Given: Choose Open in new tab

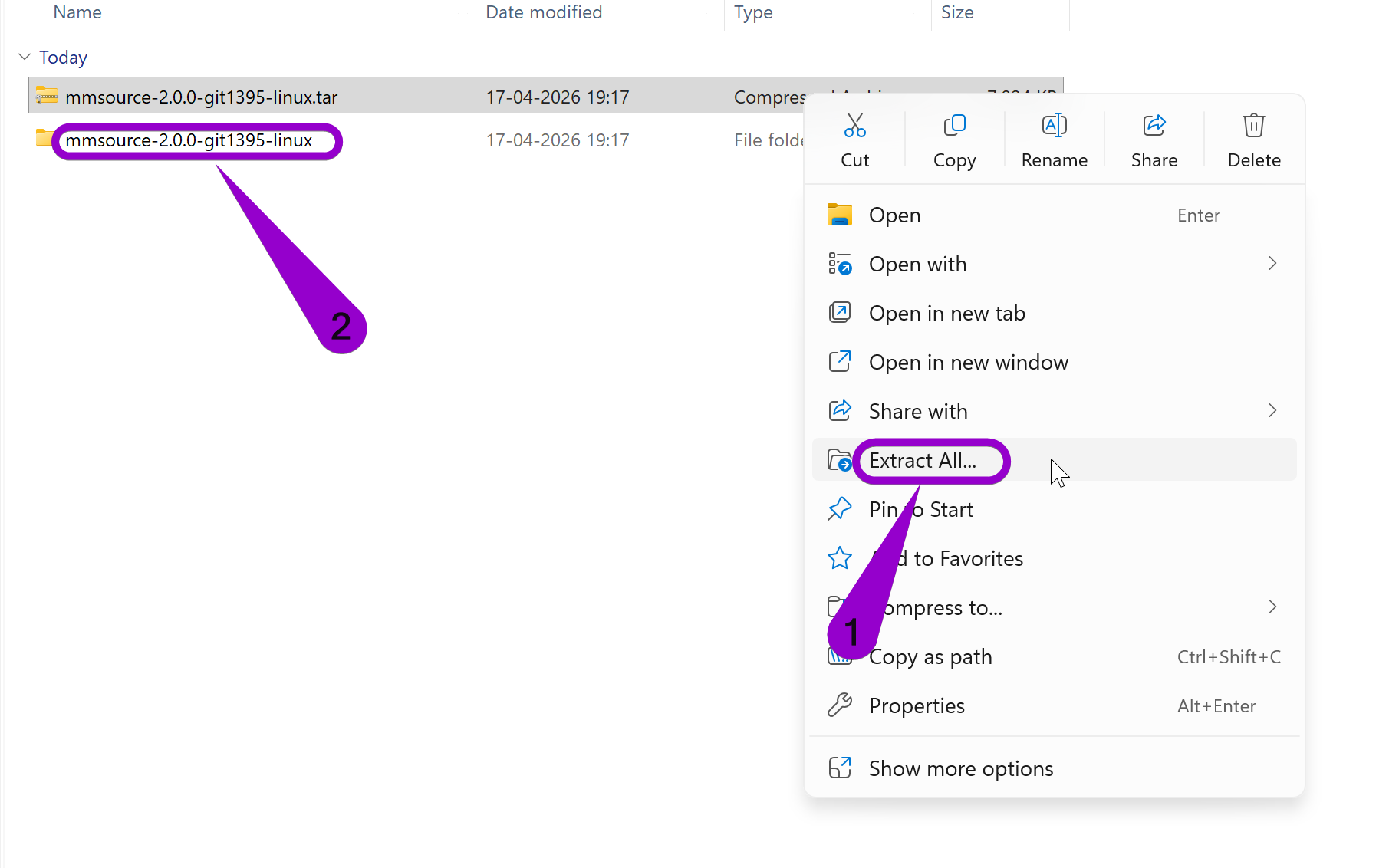Looking at the screenshot, I should tap(946, 312).
